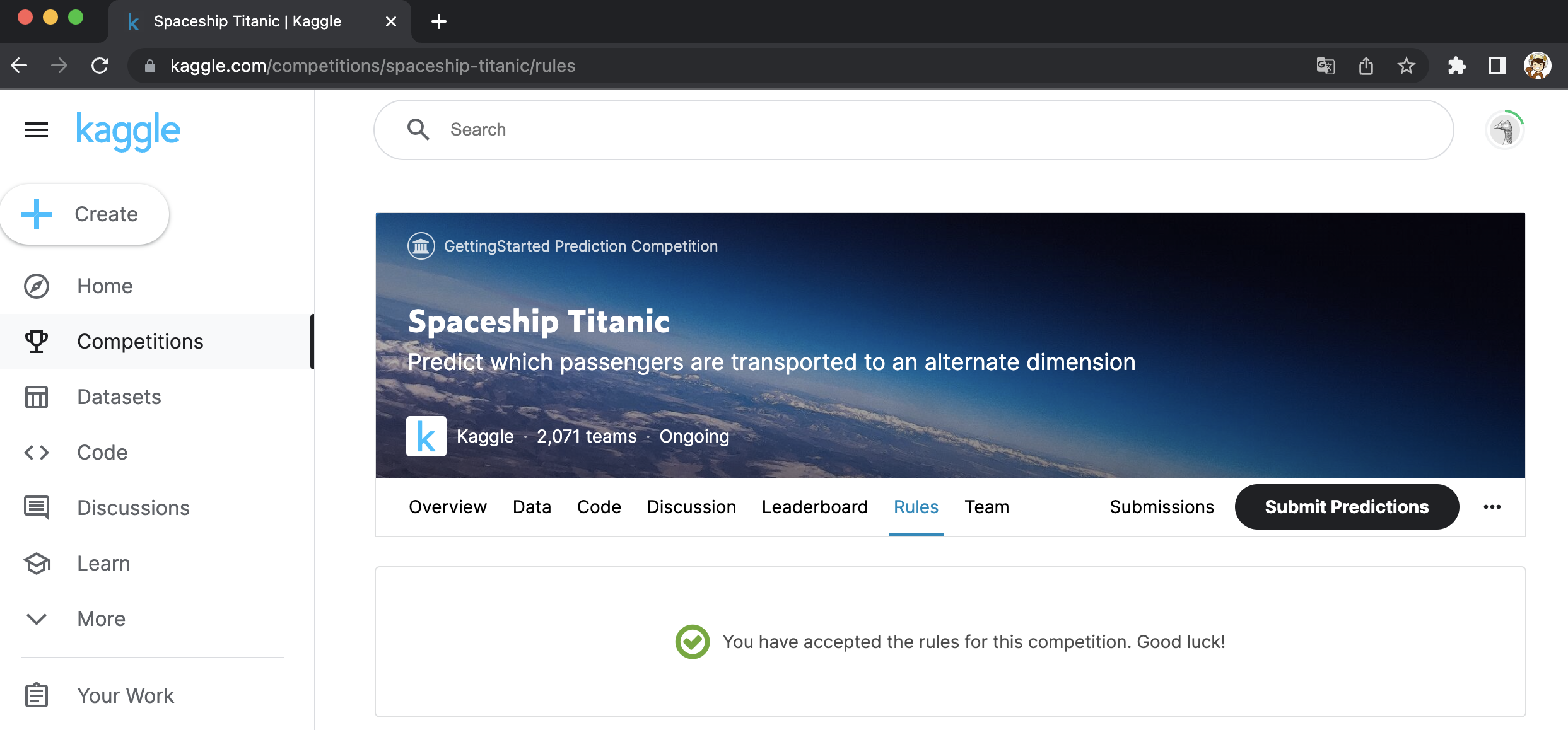Viewport: 1568px width, 730px height.
Task: Expand the More sidebar section
Action: (36, 618)
